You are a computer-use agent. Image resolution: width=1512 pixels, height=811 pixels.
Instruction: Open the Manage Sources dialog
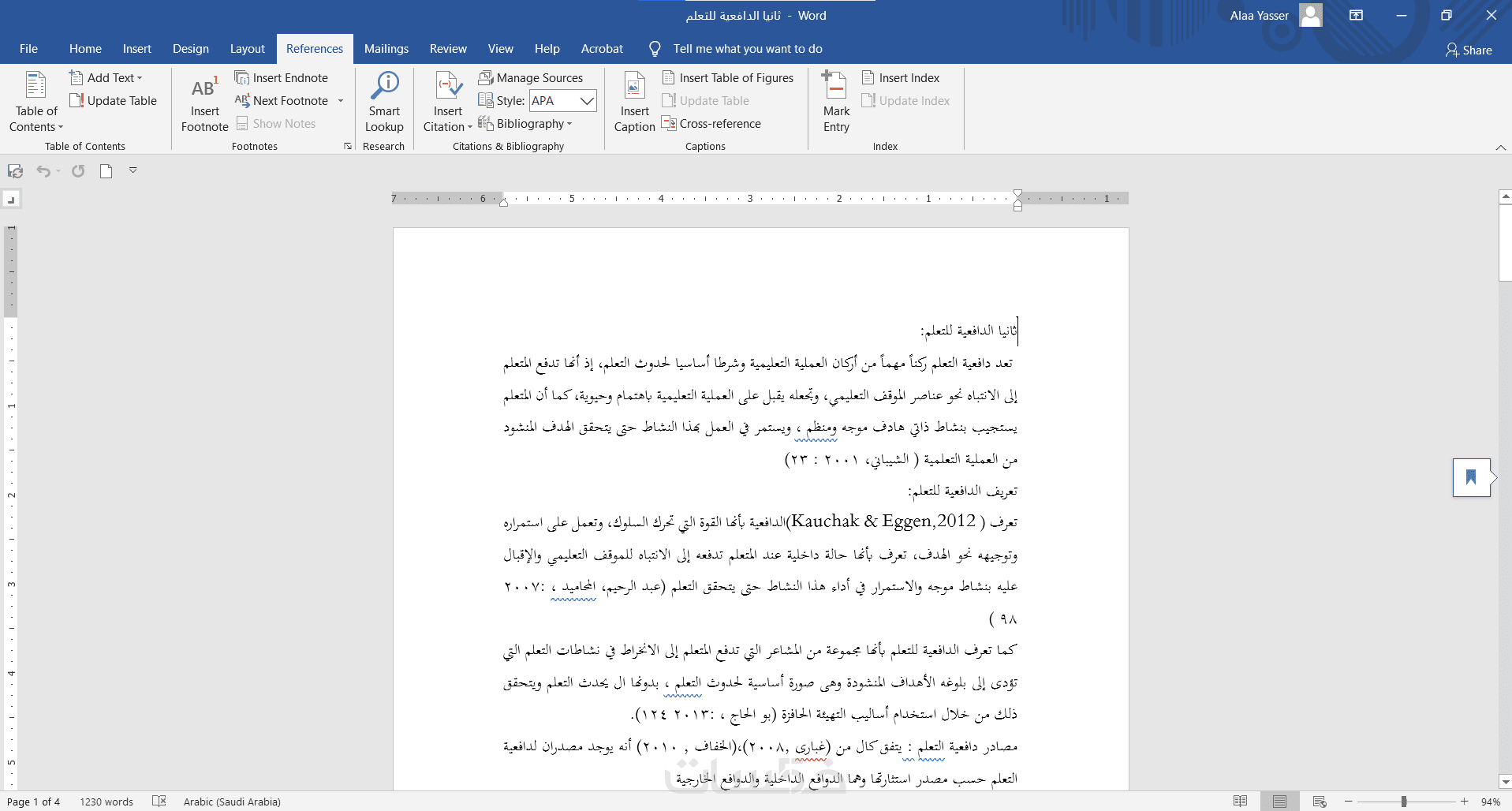[531, 77]
